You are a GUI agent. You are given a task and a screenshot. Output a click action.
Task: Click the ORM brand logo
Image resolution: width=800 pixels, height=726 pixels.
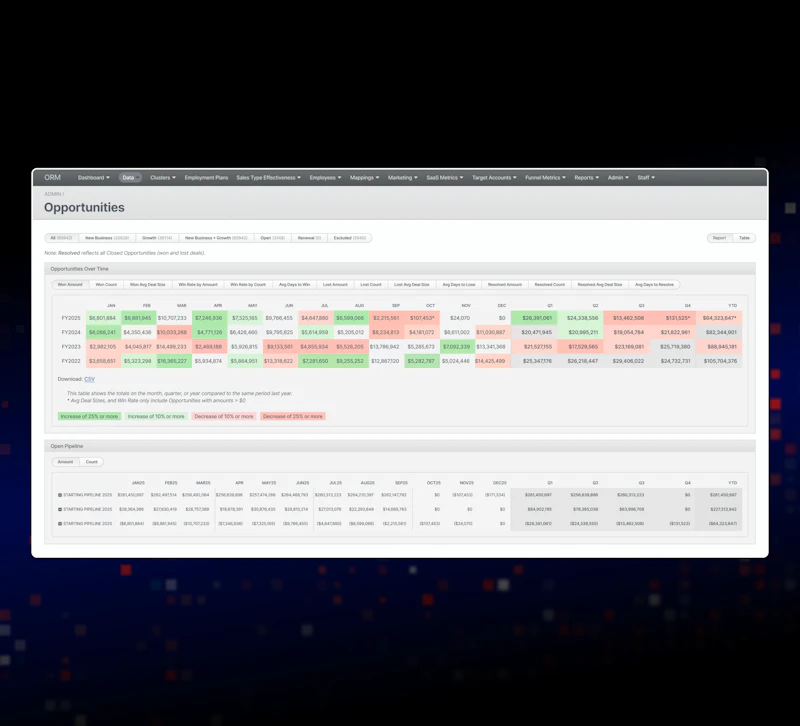point(52,178)
